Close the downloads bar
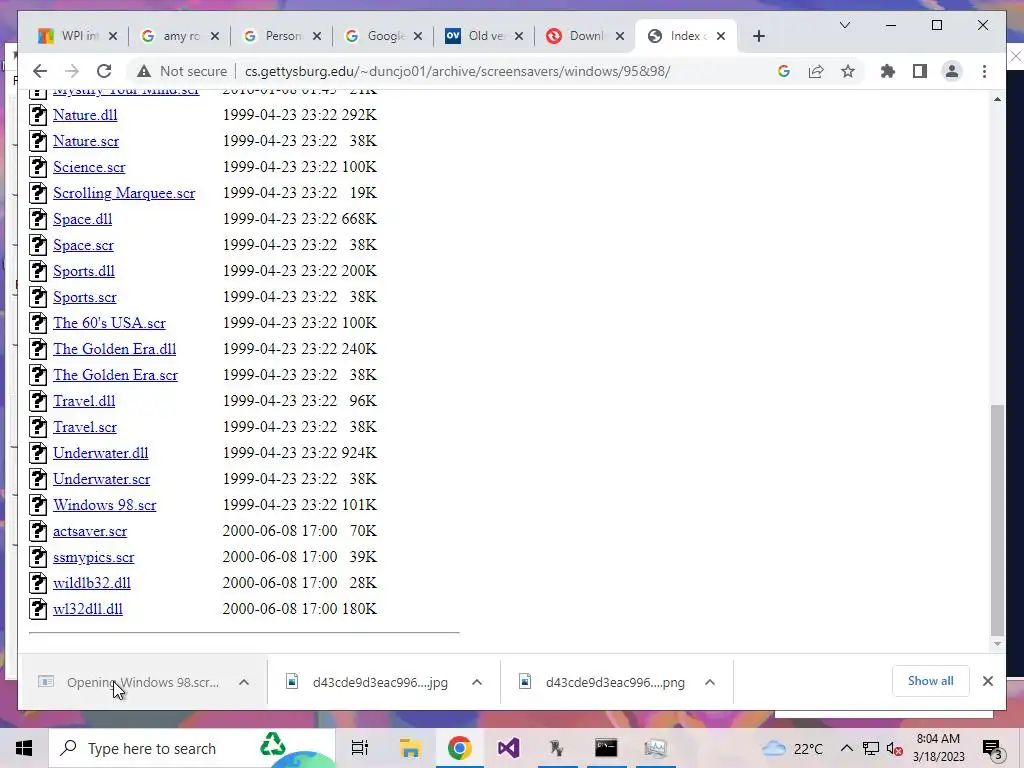This screenshot has width=1024, height=768. coord(987,681)
